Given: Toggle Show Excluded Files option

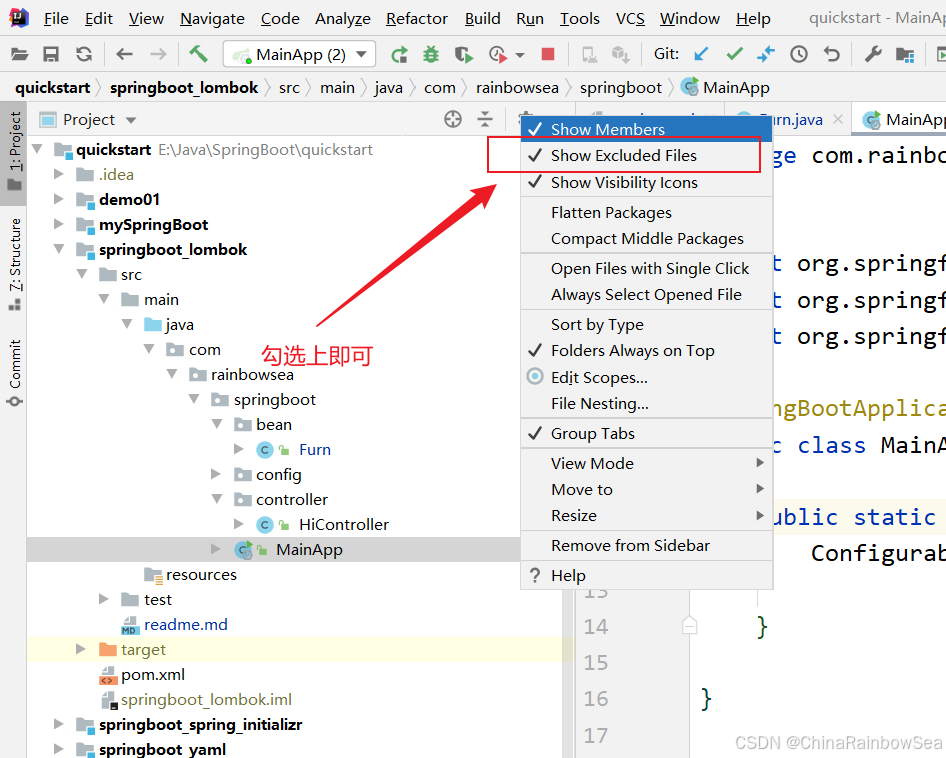Looking at the screenshot, I should (623, 155).
